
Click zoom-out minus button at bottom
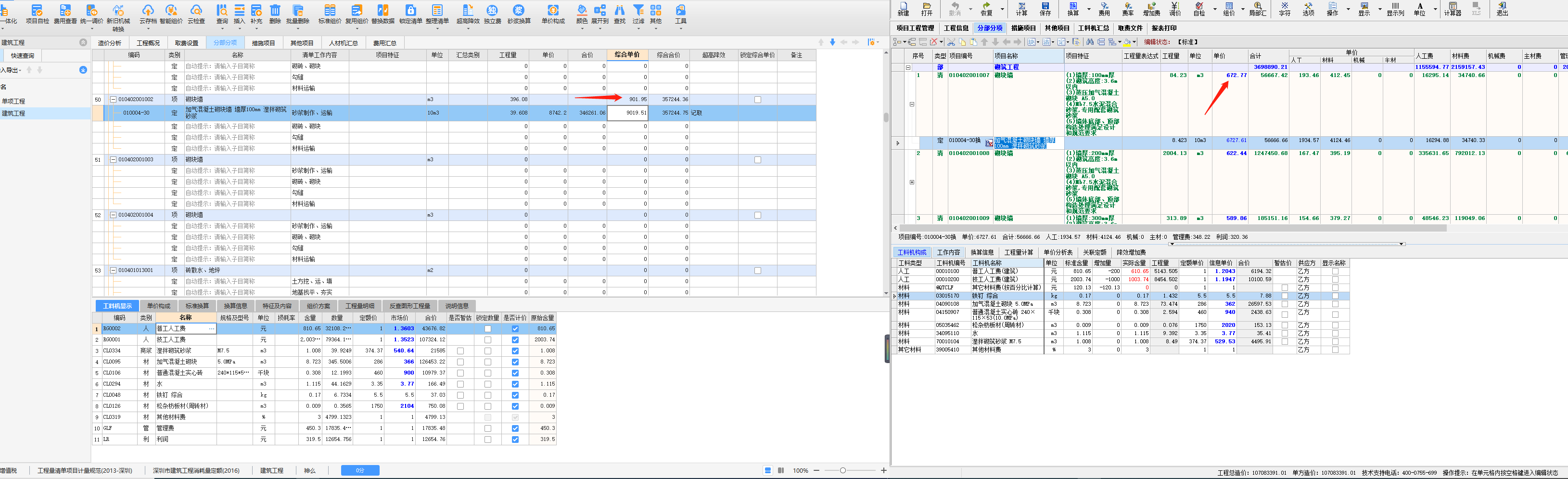(816, 470)
